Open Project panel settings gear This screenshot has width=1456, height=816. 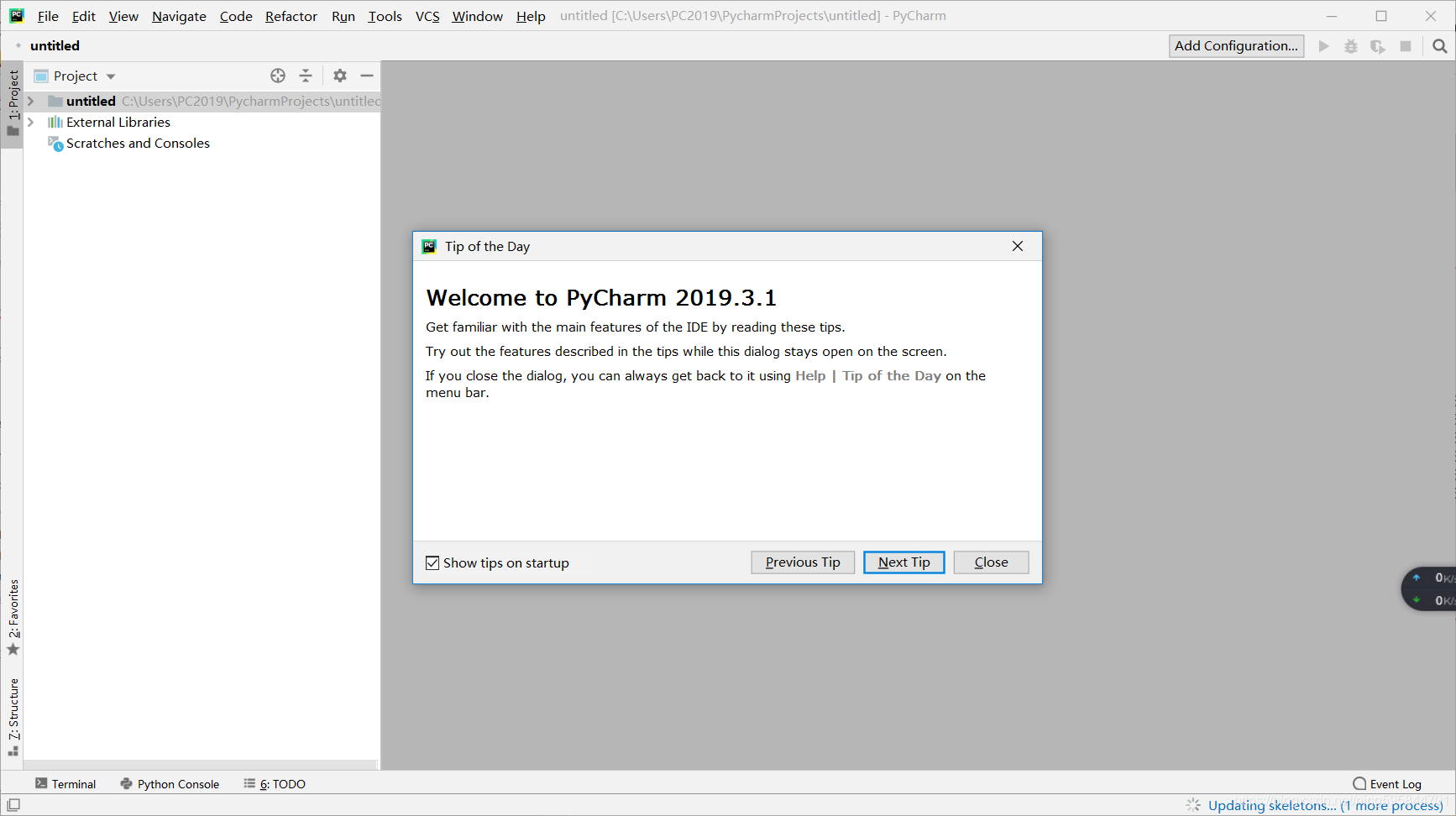[x=340, y=76]
